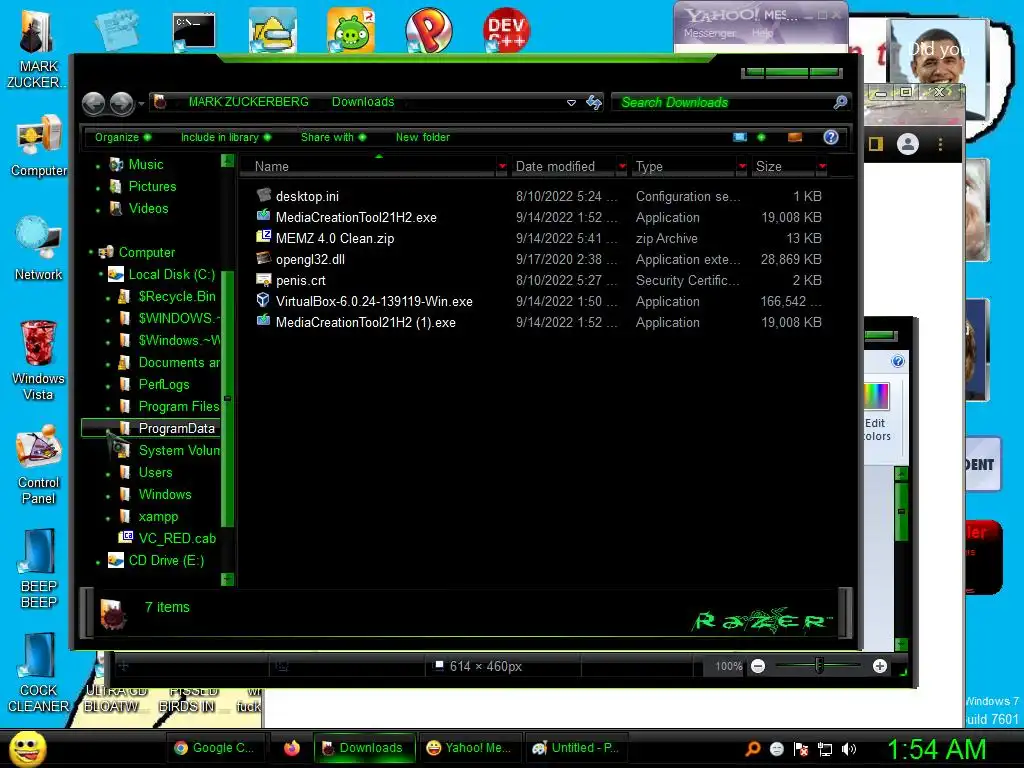Screen dimensions: 1024x768
Task: Select the Users folder in tree
Action: click(155, 472)
